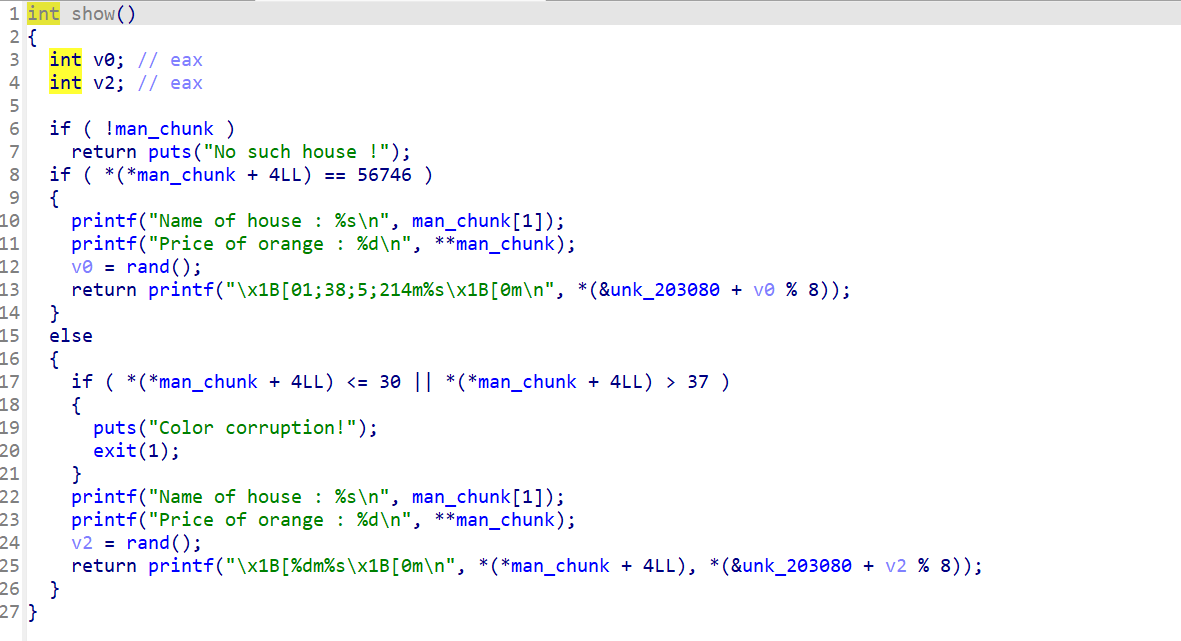Click the // eax comment on line 4
Image resolution: width=1181 pixels, height=641 pixels.
170,83
